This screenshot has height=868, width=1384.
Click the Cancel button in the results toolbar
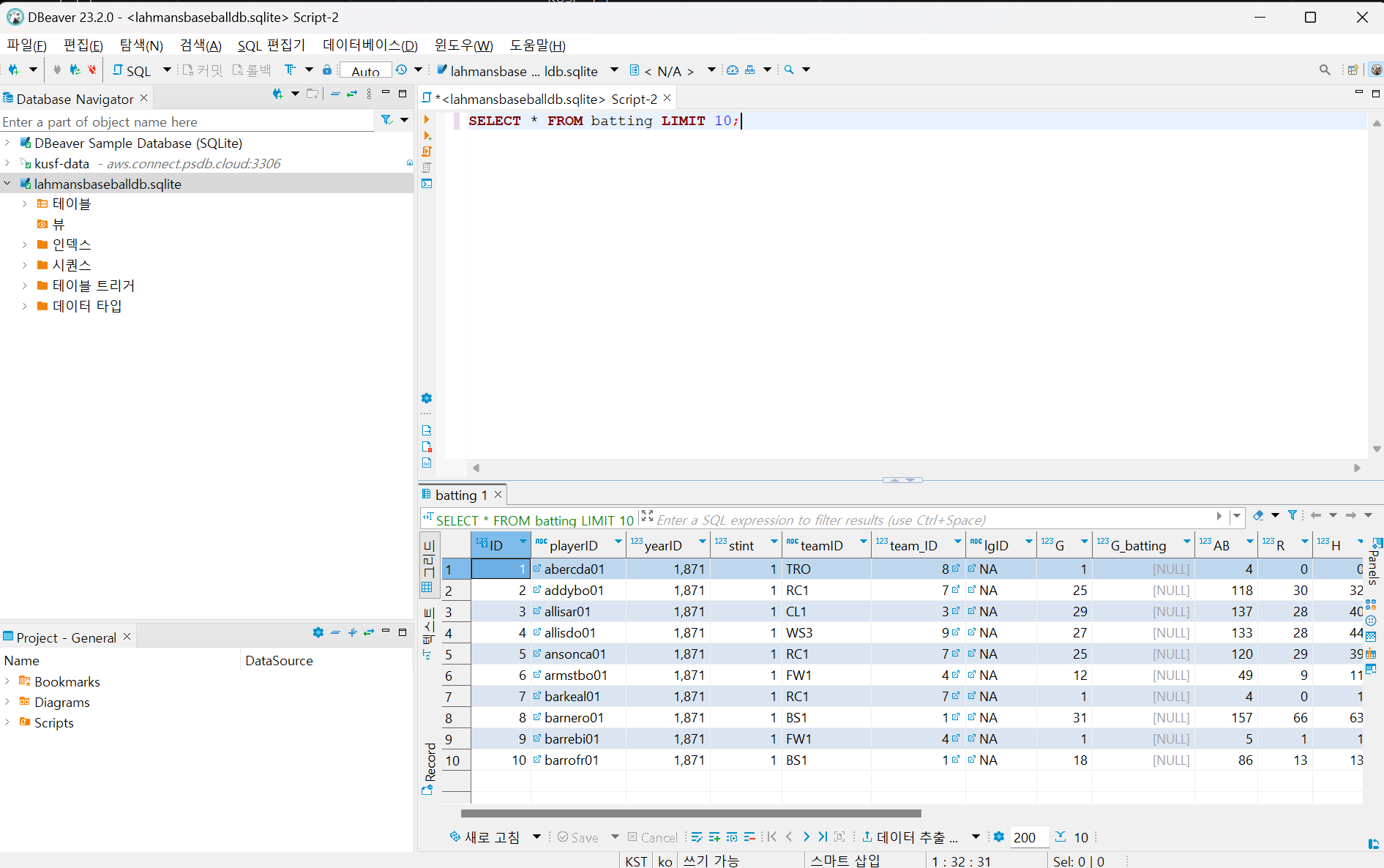[x=652, y=837]
